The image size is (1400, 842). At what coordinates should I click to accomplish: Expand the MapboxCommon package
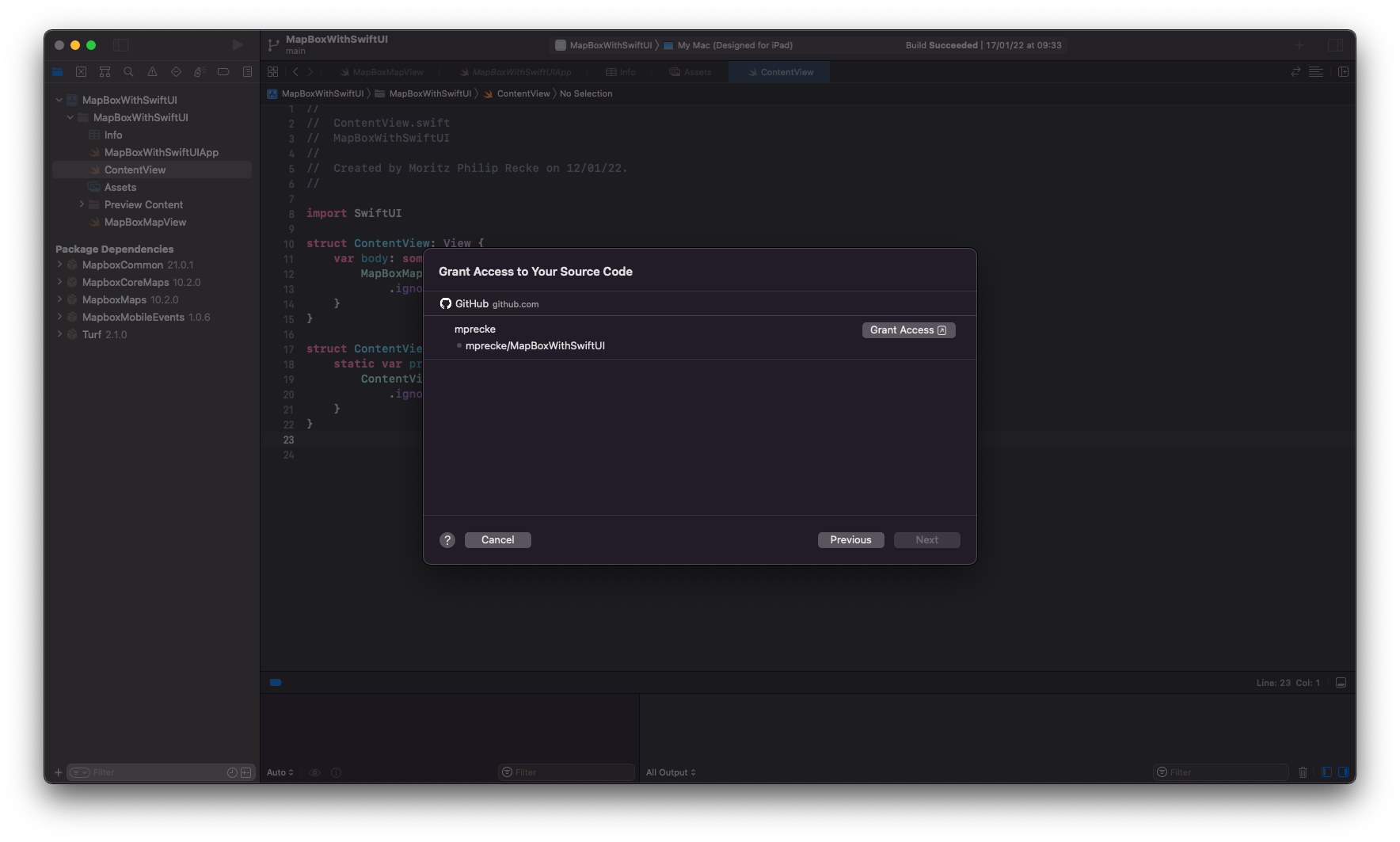pos(59,265)
